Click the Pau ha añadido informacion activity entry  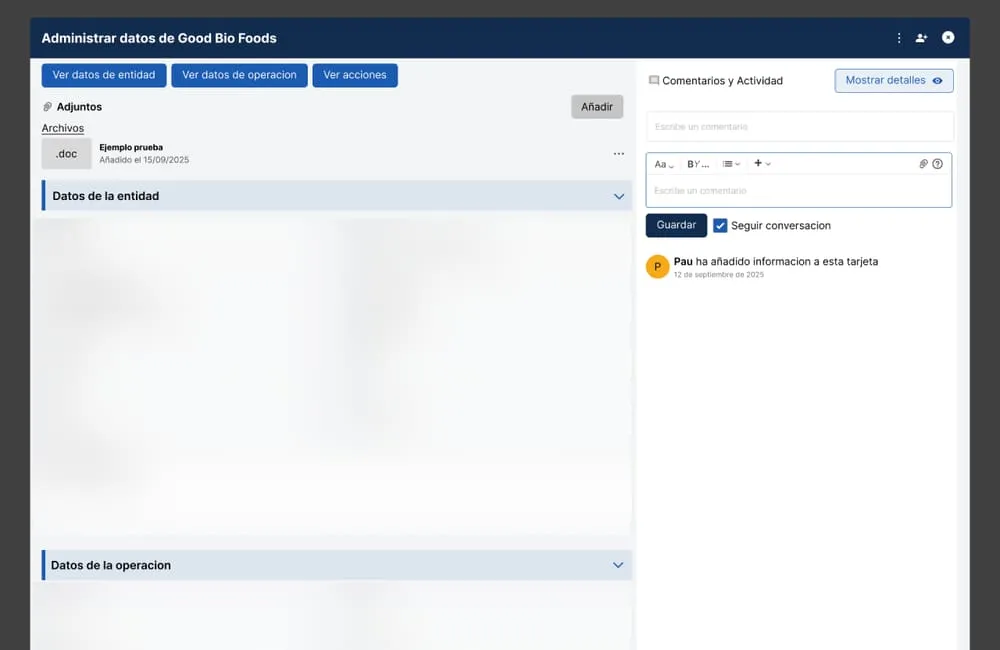pos(776,262)
